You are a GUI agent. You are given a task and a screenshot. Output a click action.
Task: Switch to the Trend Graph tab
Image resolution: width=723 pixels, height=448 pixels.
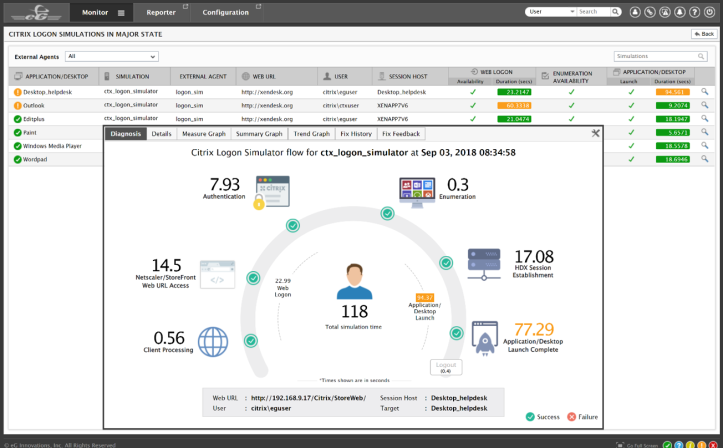[x=312, y=134]
